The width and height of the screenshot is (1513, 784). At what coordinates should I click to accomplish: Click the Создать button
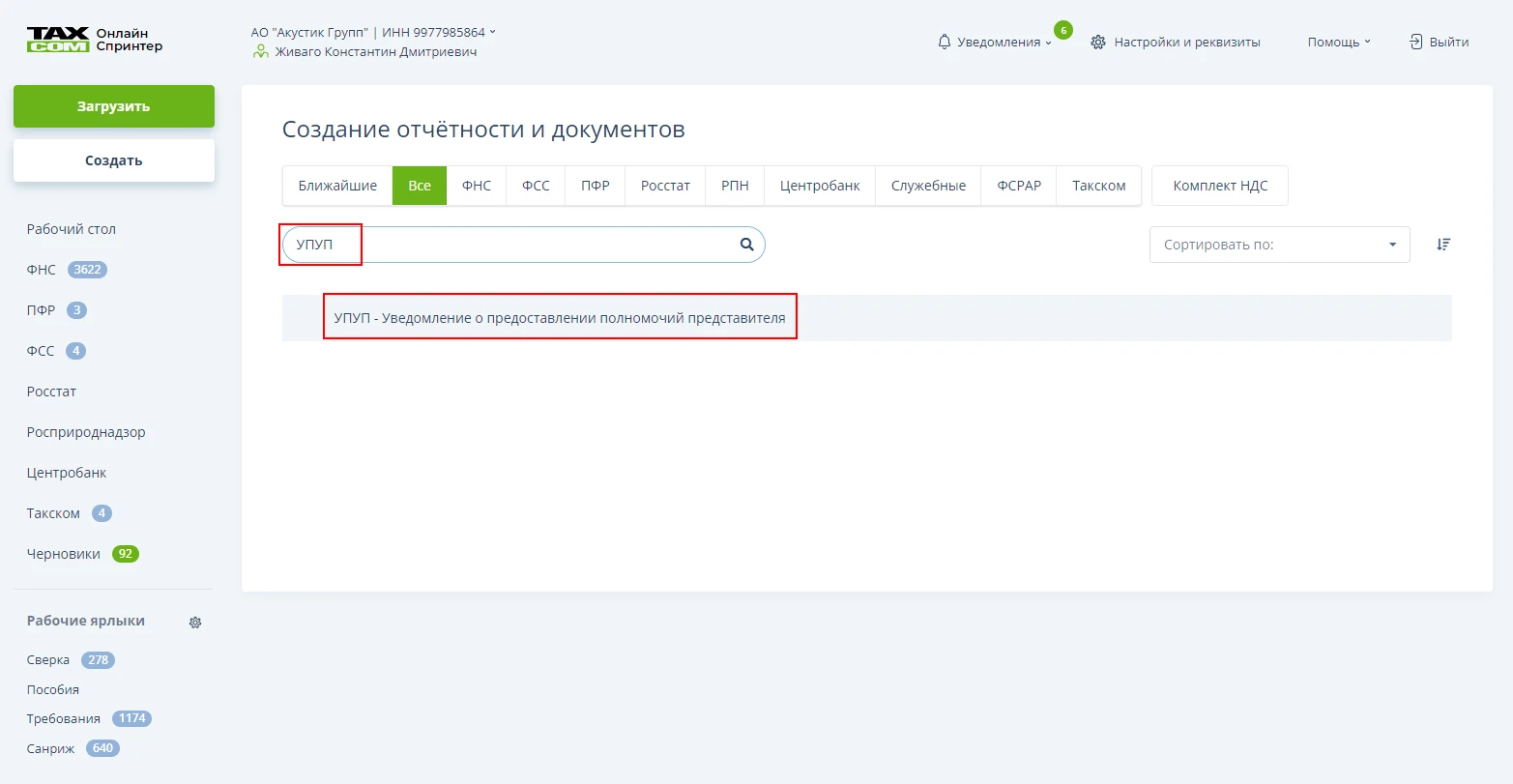(x=114, y=160)
